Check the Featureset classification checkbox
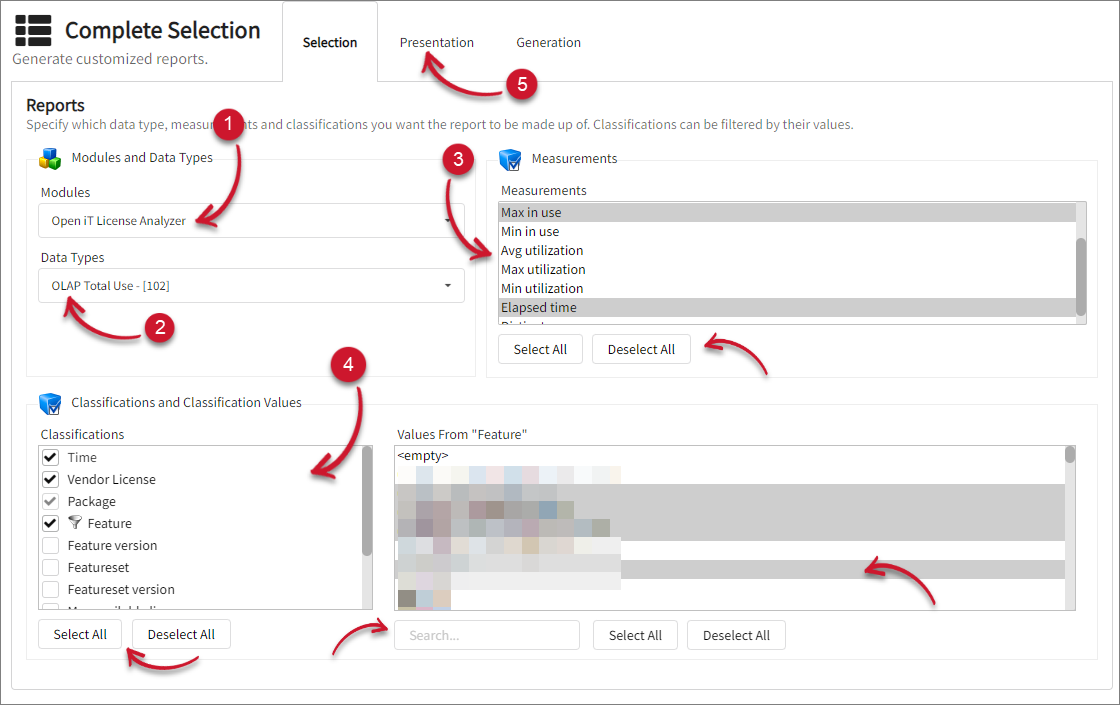 pyautogui.click(x=51, y=567)
